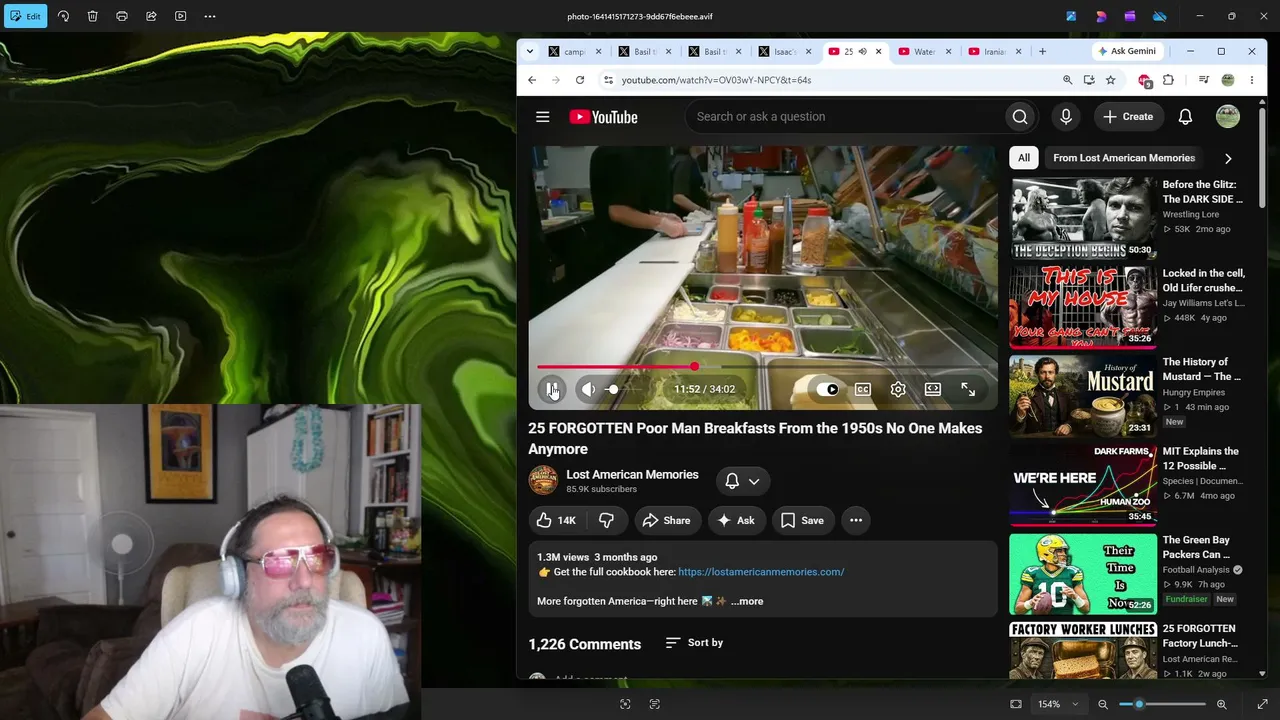Viewport: 1280px width, 720px height.
Task: Bookmark the page with the star icon
Action: pos(1111,80)
